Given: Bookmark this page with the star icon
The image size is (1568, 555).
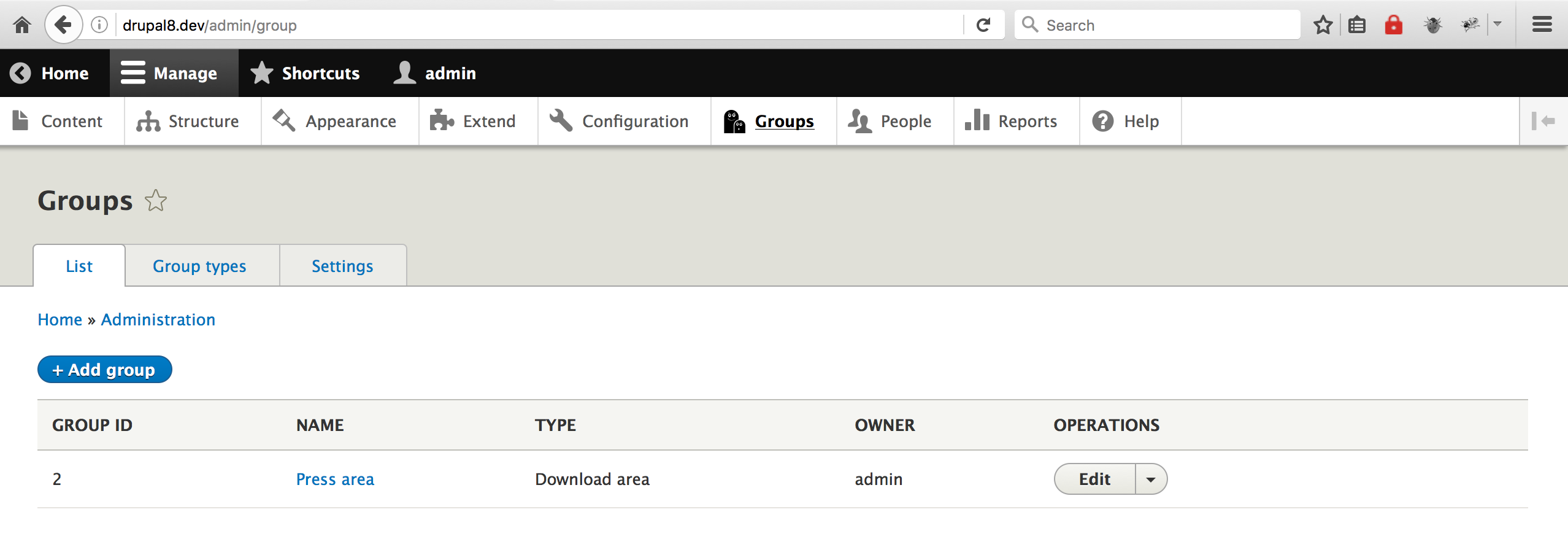Looking at the screenshot, I should [1323, 25].
